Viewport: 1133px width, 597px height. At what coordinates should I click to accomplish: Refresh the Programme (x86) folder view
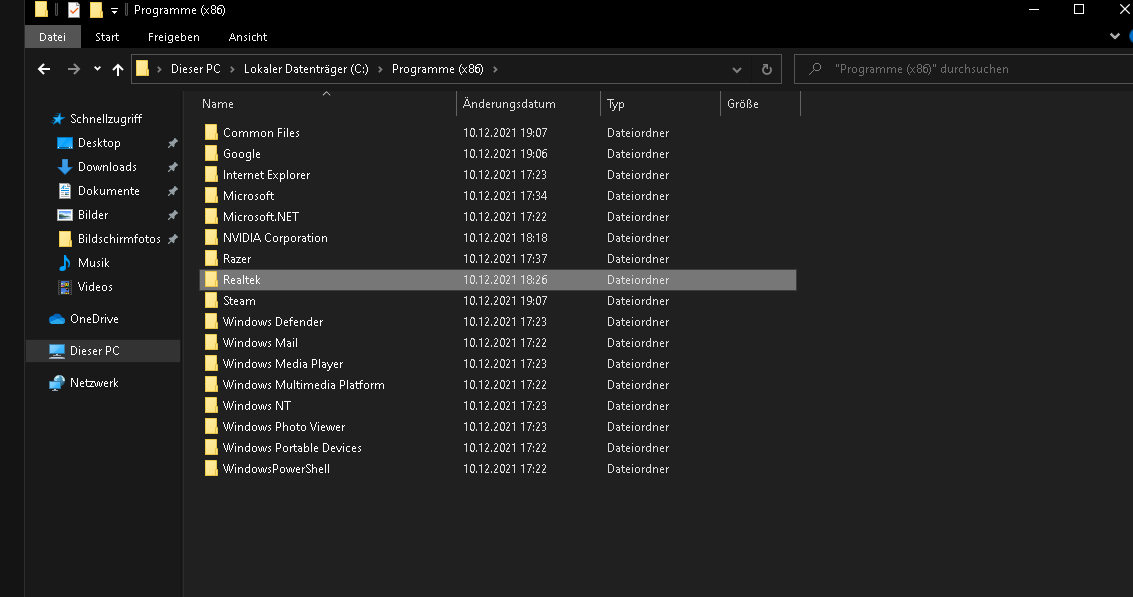pos(767,69)
